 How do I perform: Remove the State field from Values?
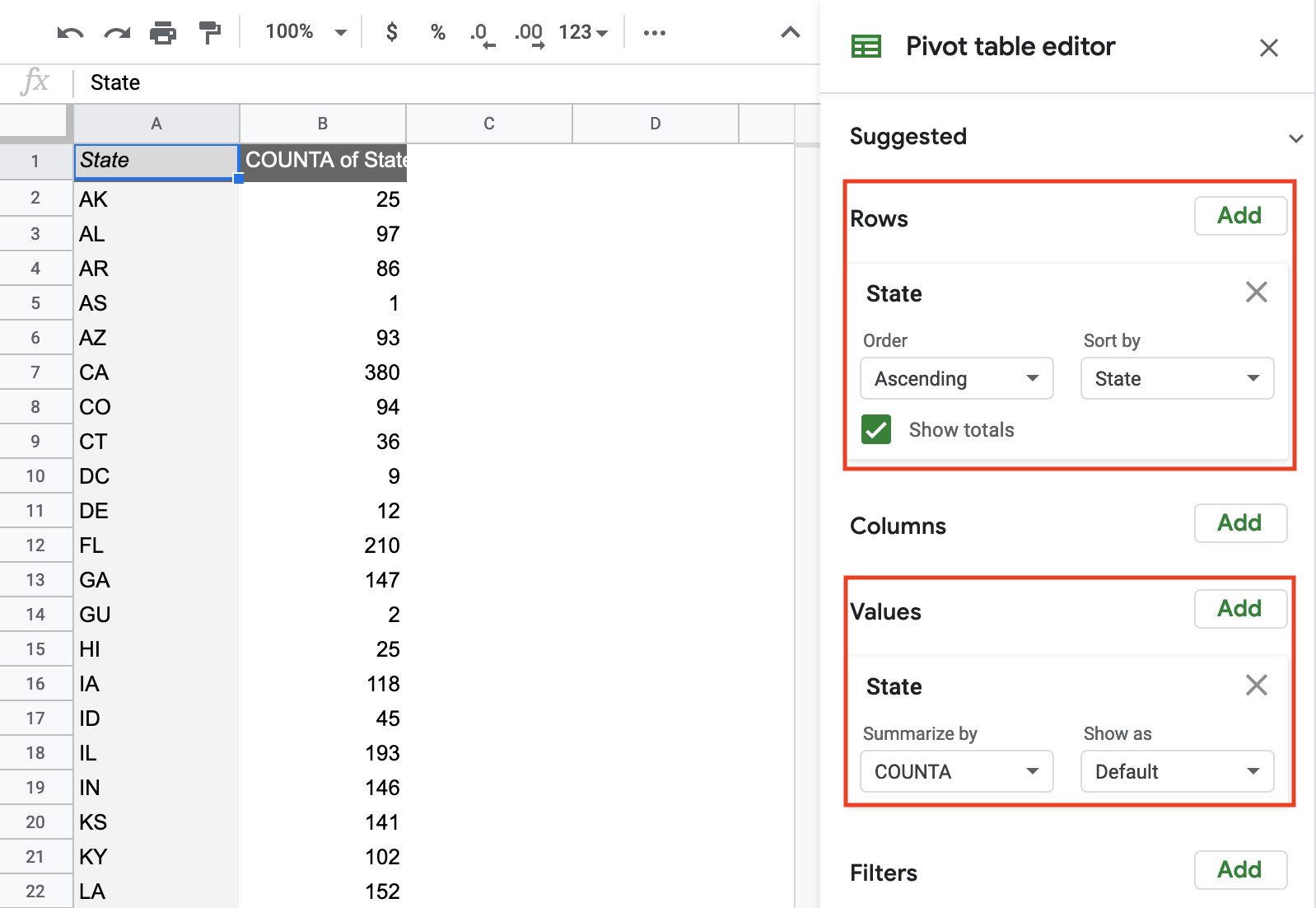pos(1256,685)
